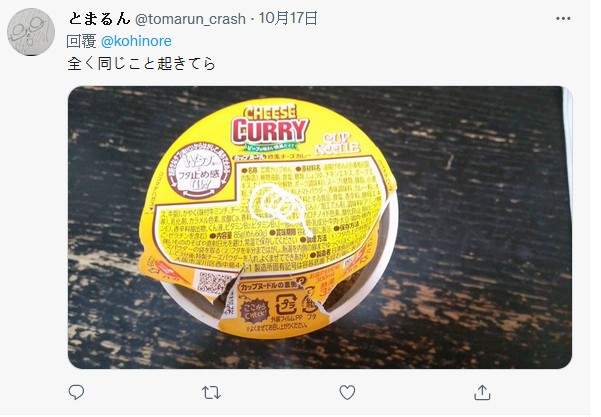Click the tweet text 全く同じこと起きてら

pos(141,63)
